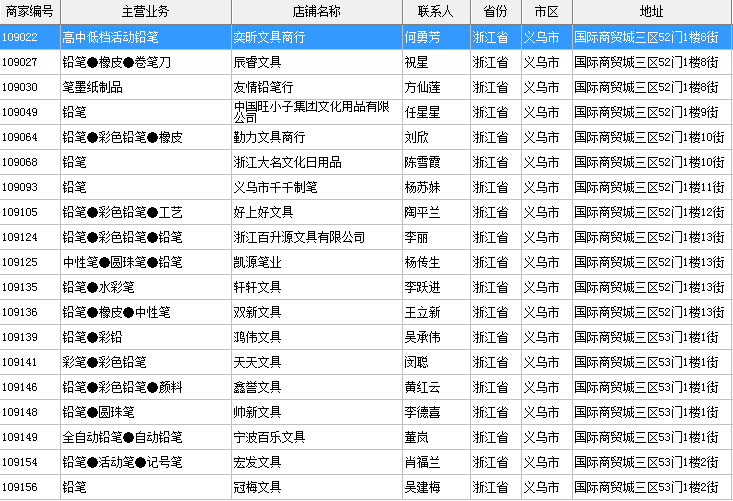This screenshot has height=501, width=733.
Task: Sort by the 商家编号 column header
Action: 29,11
